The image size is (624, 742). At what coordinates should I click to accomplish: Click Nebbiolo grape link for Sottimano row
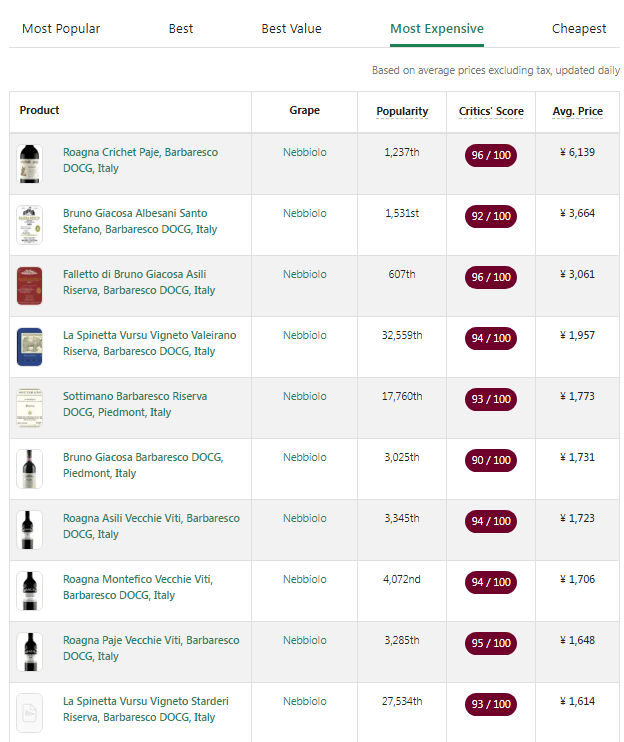pos(304,396)
